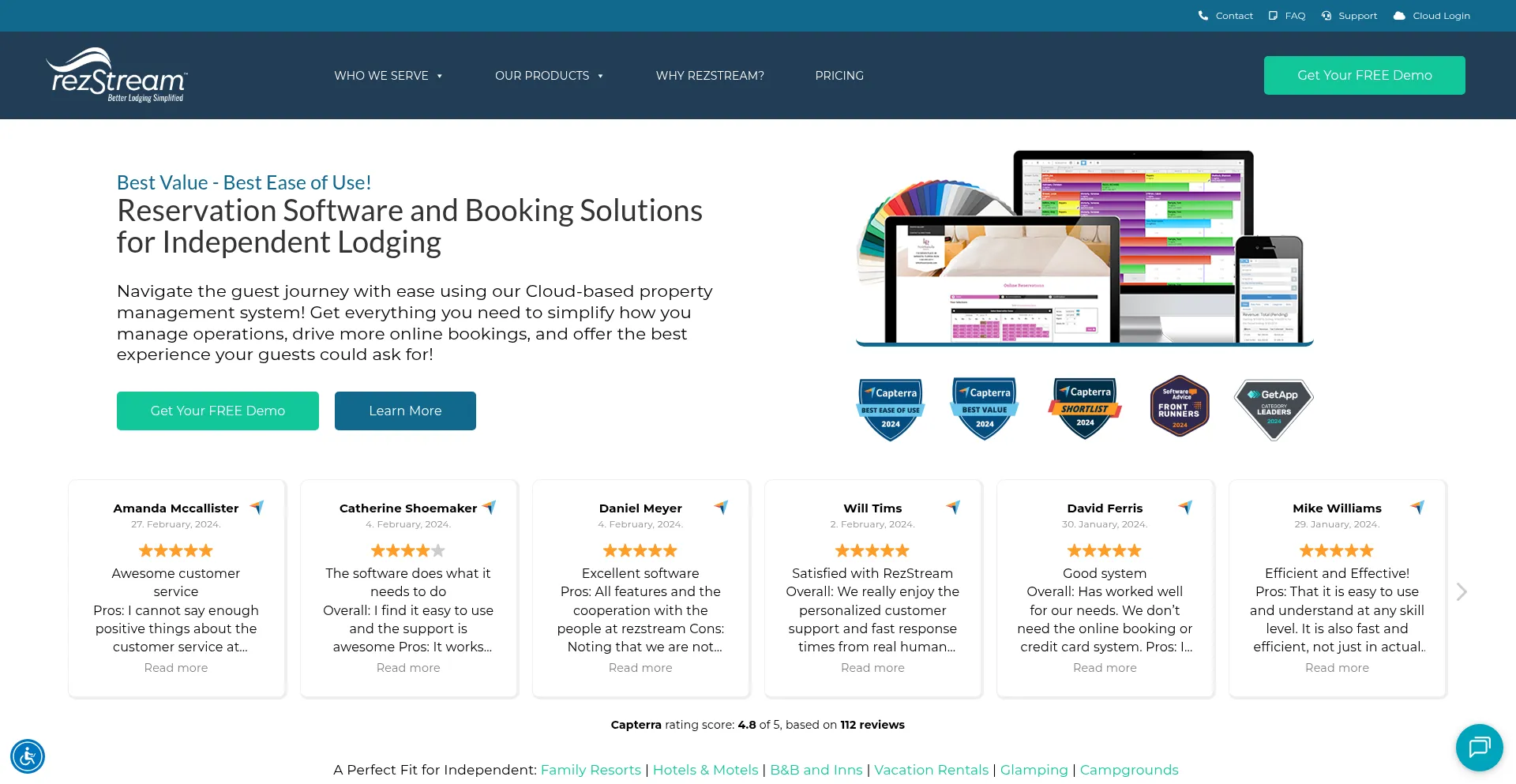Click Software Advice Front Runners badge

pos(1180,406)
